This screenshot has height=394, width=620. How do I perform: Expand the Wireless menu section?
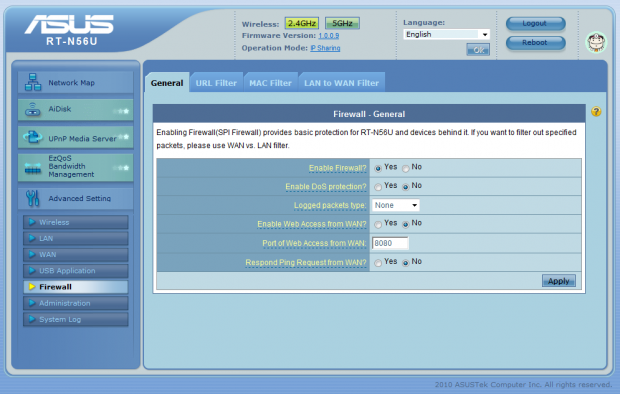pos(76,222)
